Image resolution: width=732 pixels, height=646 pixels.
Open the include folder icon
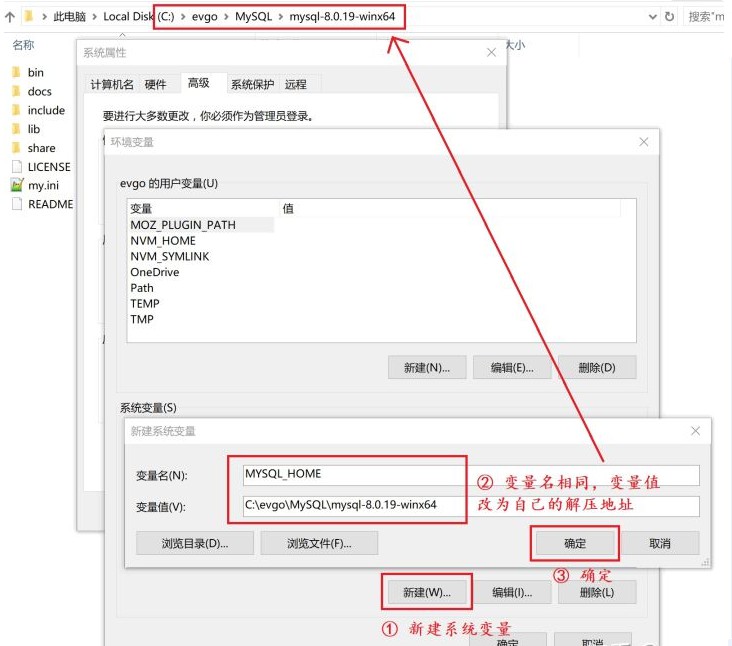pyautogui.click(x=16, y=110)
